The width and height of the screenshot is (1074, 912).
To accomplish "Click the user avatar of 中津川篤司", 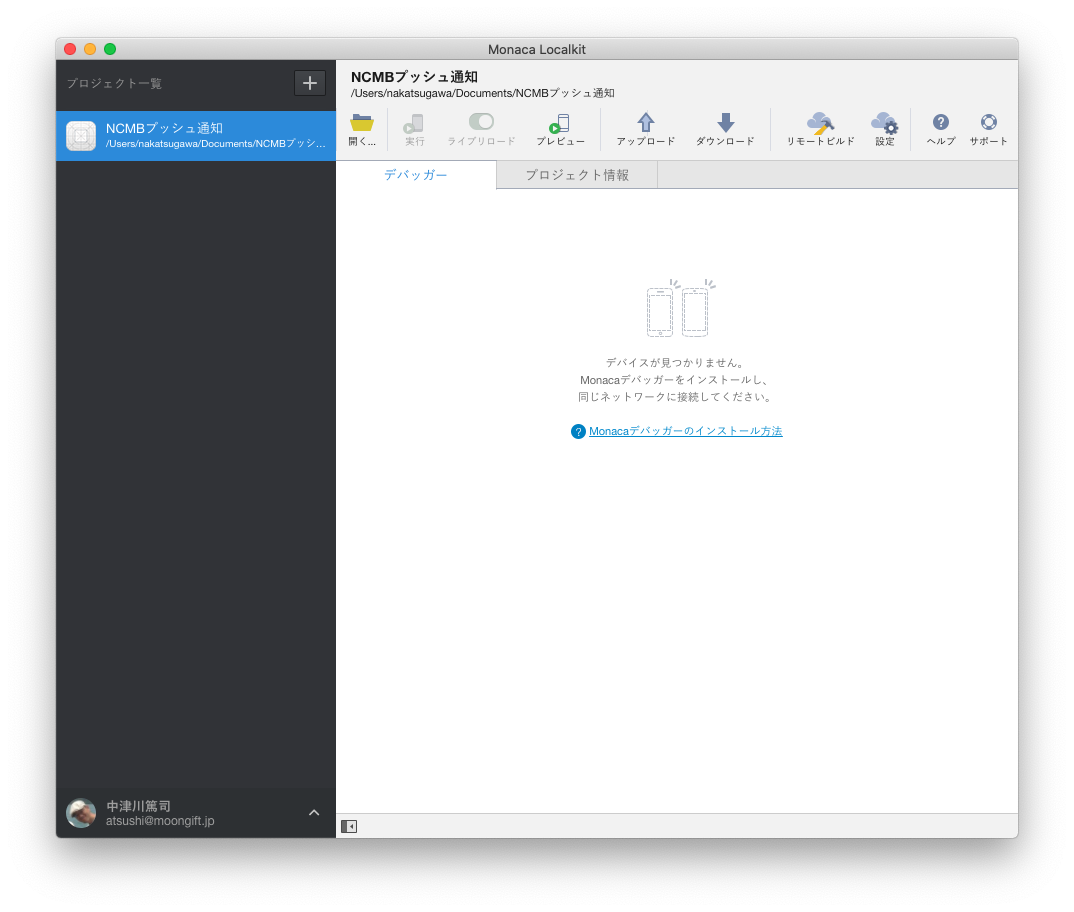I will (81, 813).
